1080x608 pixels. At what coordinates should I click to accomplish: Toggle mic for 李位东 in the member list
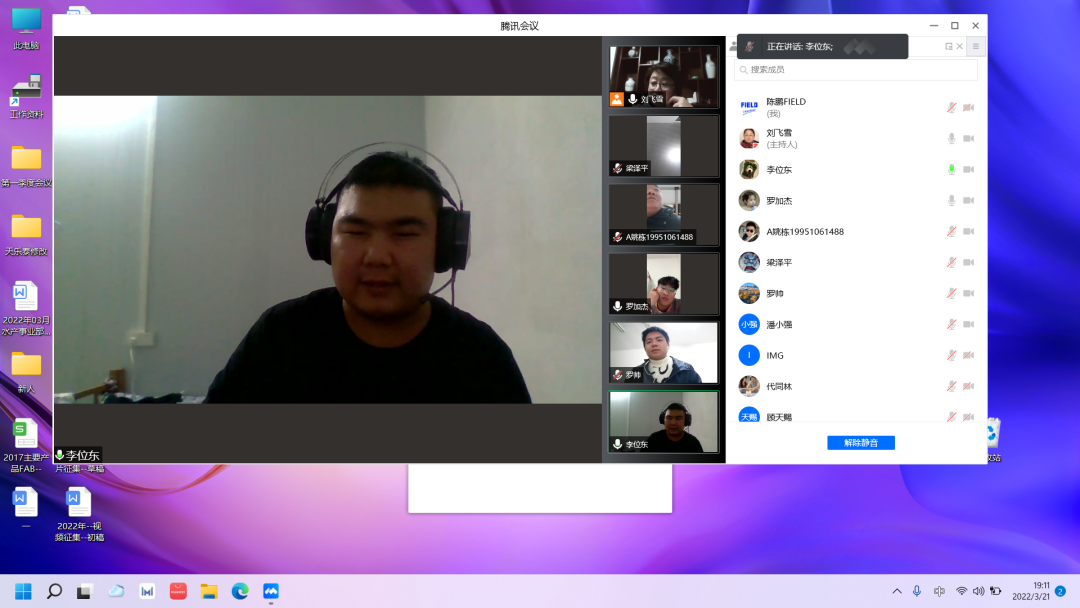(x=951, y=169)
